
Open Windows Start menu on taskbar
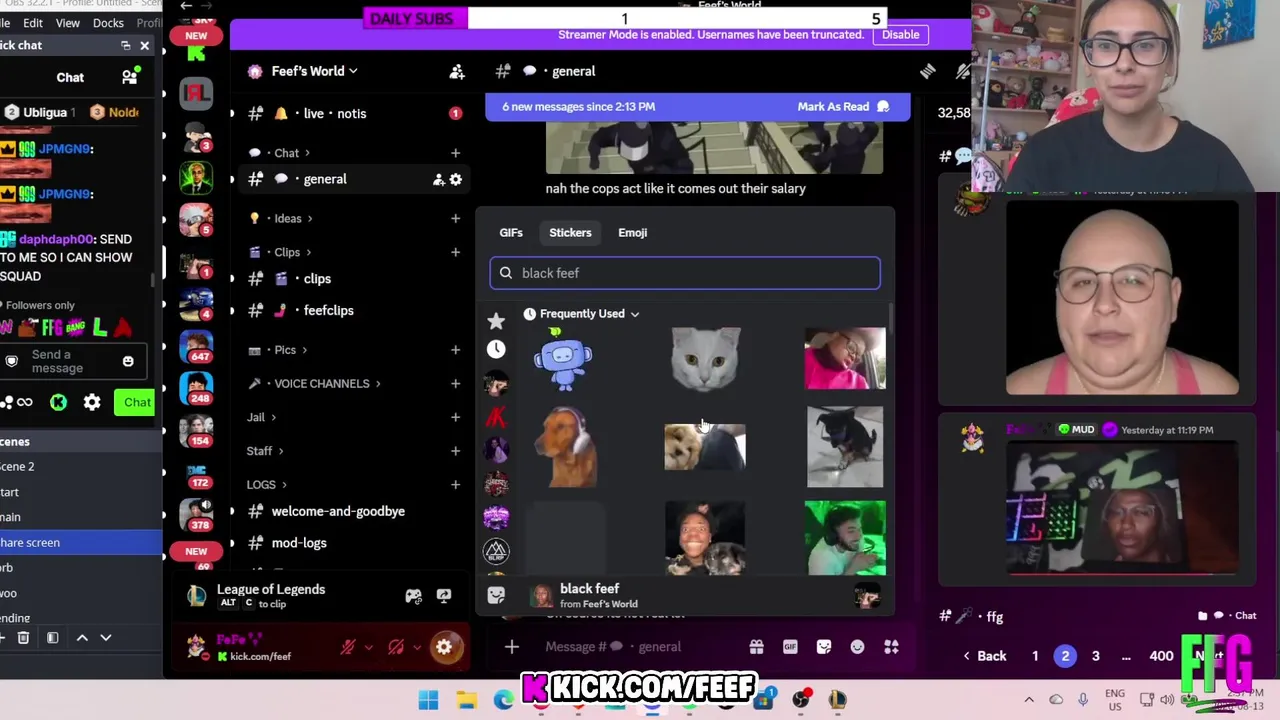click(x=428, y=700)
